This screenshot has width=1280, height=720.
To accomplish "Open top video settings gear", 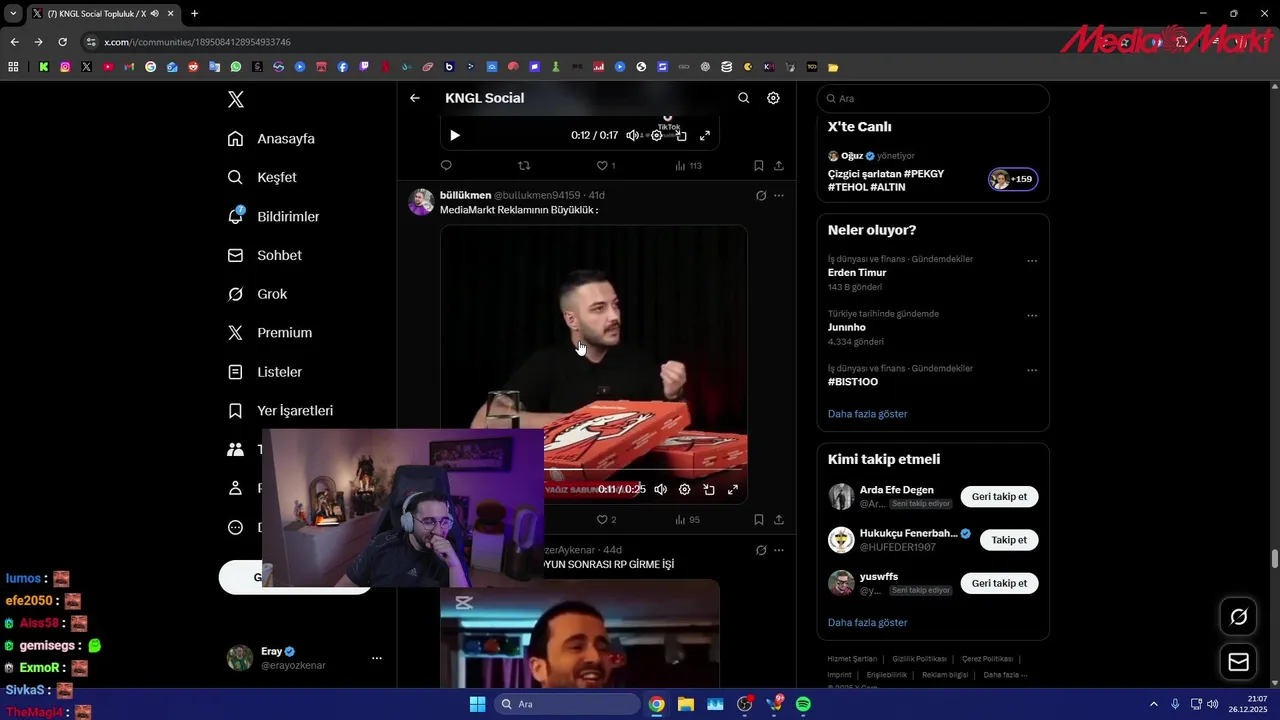I will pos(657,135).
